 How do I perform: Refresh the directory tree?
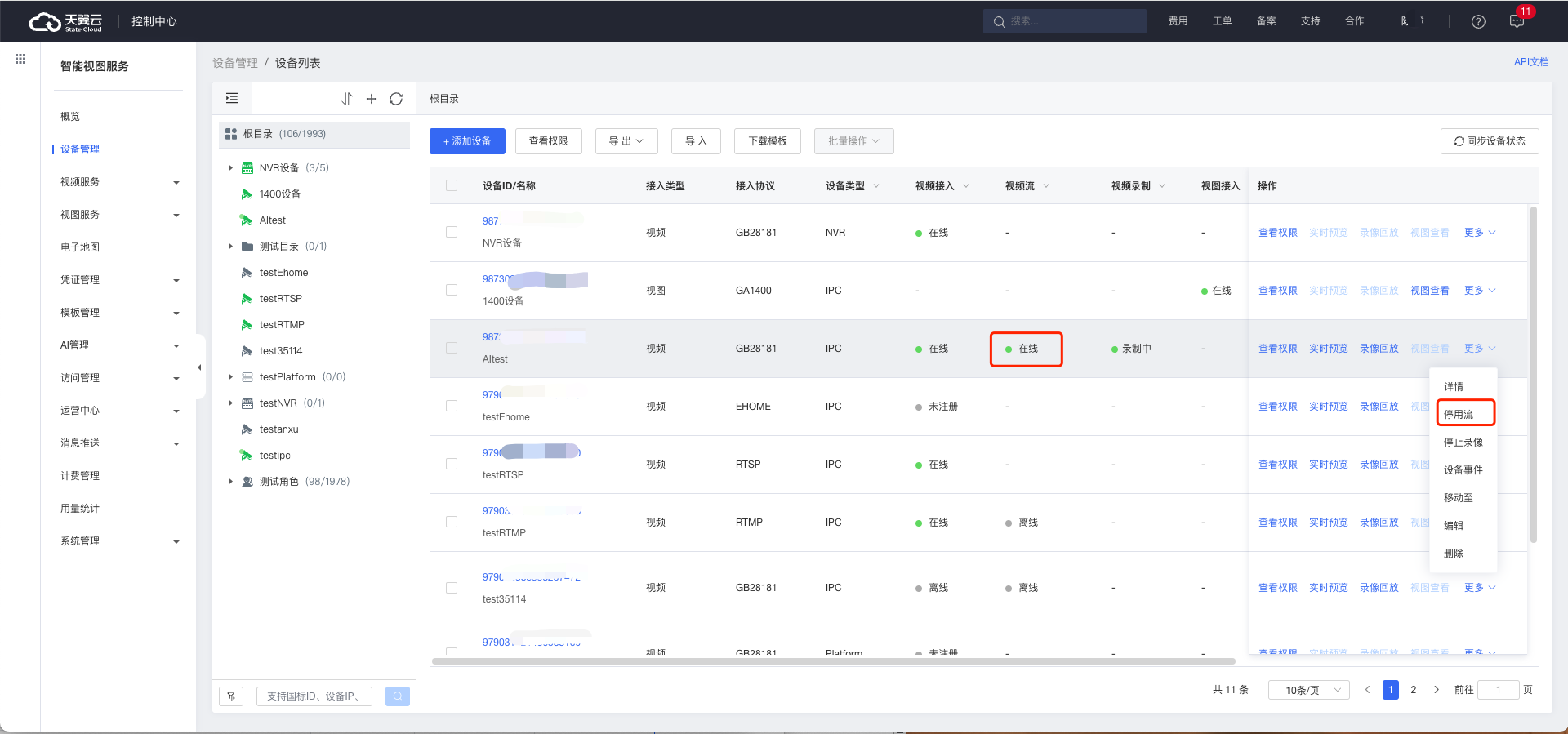coord(396,99)
